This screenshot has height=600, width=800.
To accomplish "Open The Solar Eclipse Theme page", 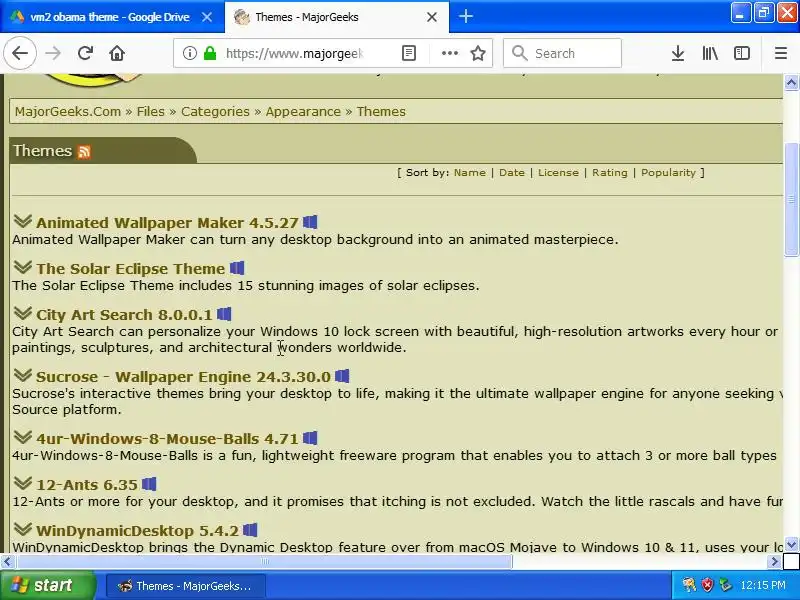I will [131, 269].
